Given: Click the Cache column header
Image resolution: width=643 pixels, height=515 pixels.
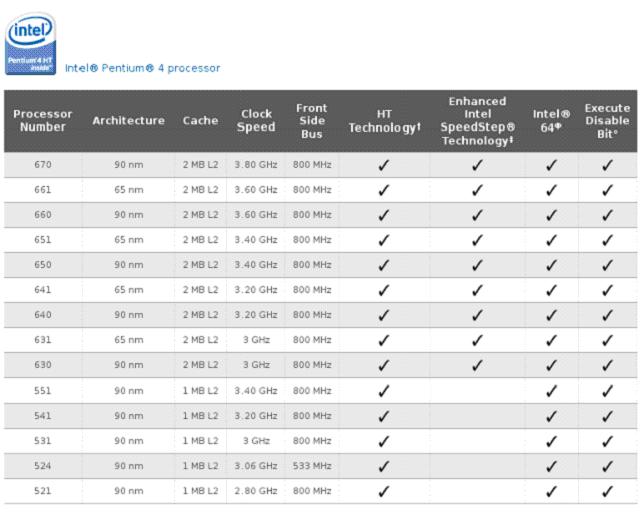Looking at the screenshot, I should point(200,121).
